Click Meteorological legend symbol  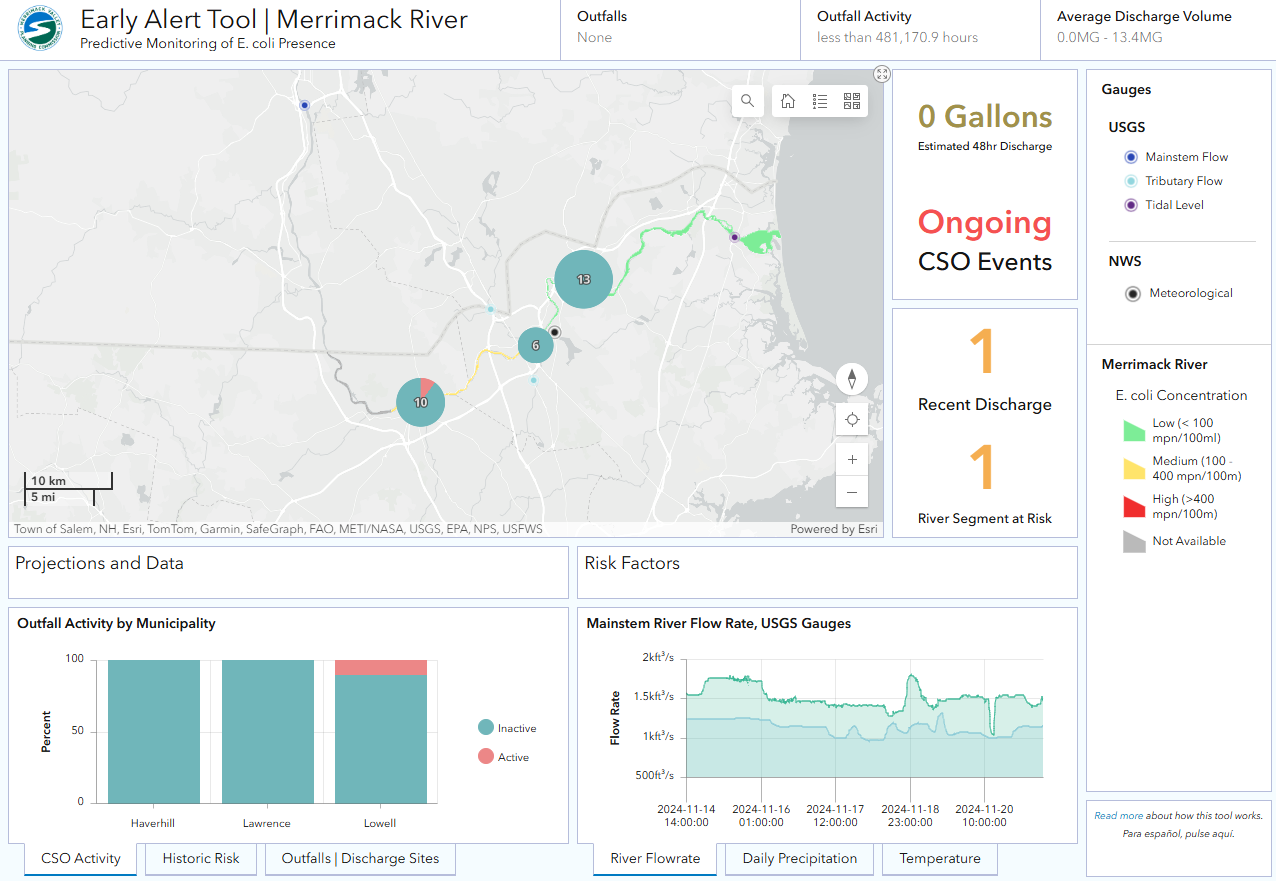tap(1132, 294)
